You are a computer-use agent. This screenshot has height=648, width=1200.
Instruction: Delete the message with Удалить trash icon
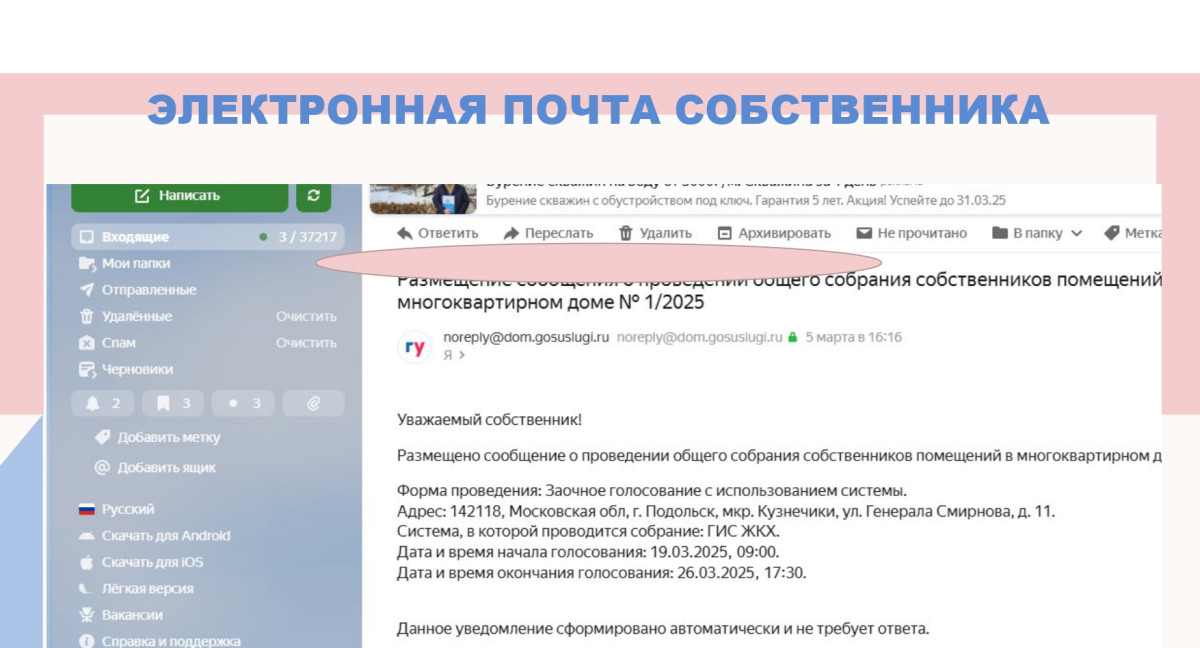[x=626, y=233]
